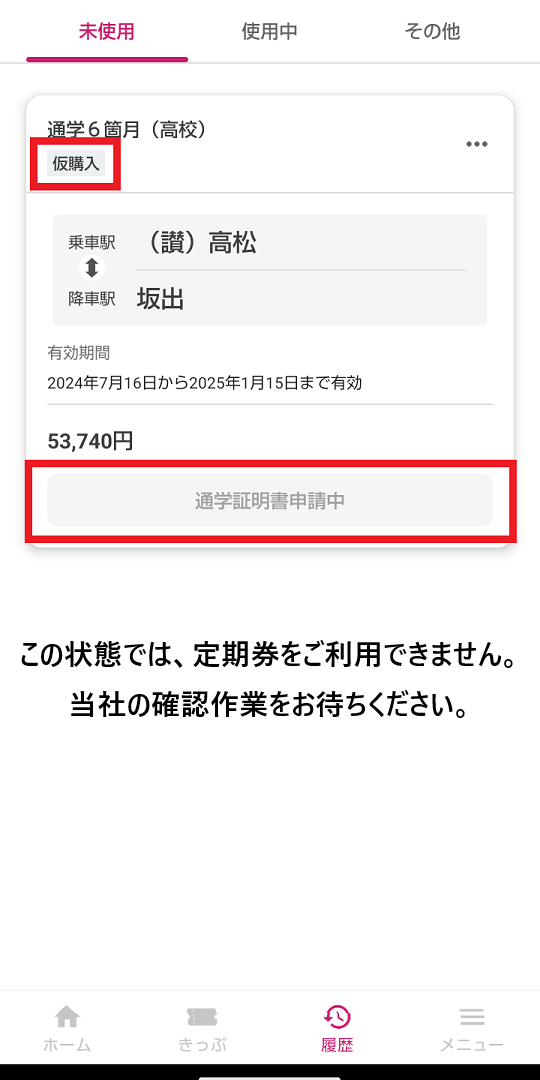Switch to the 未使用 tab
The image size is (540, 1080).
click(107, 32)
